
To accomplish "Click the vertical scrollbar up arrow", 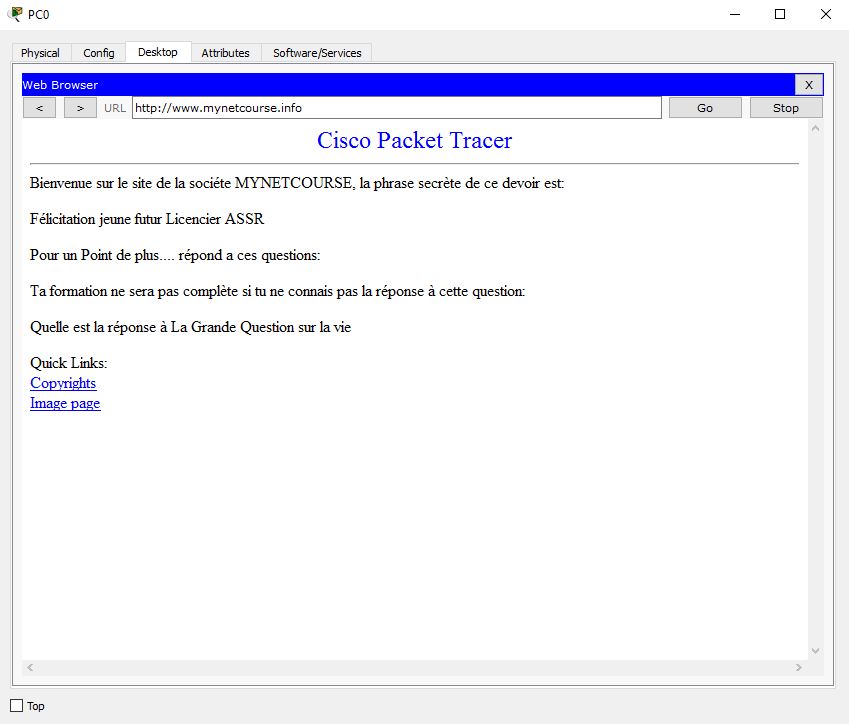I will pos(815,129).
